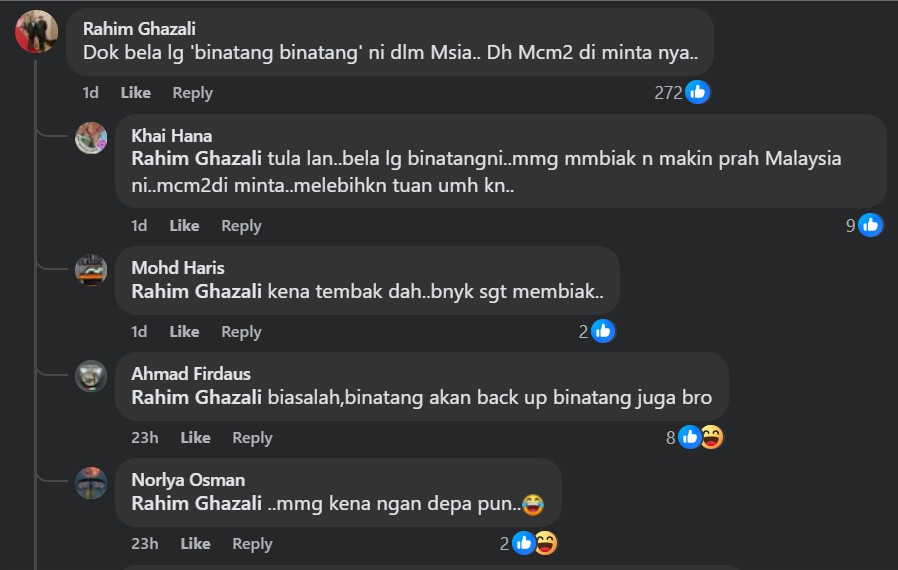
Task: Reply to Mohd Haris's comment
Action: coord(241,331)
